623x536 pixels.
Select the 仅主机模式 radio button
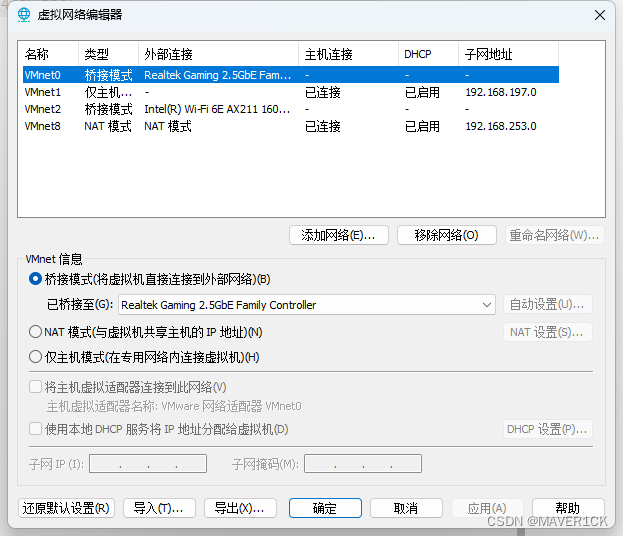[35, 357]
